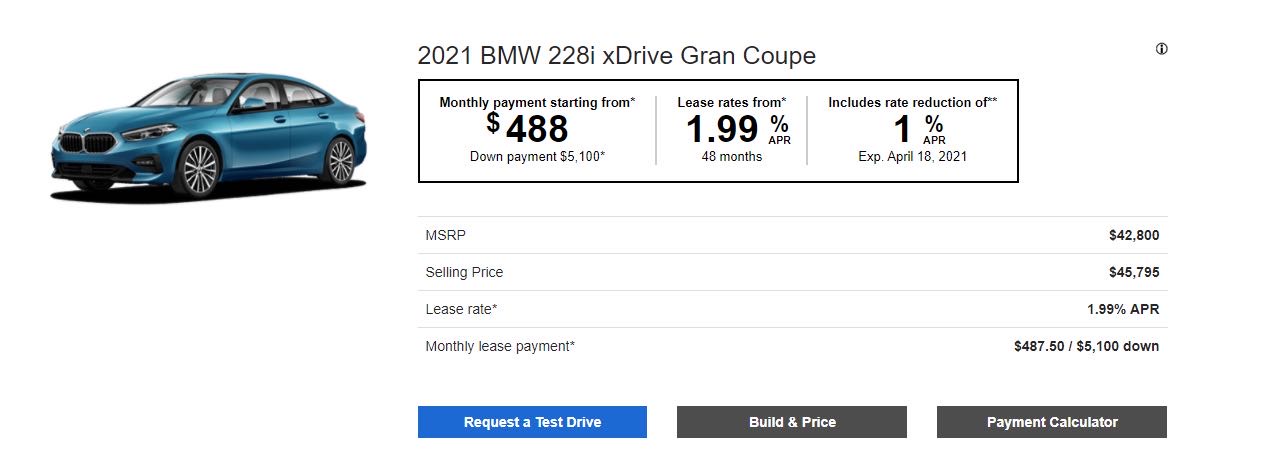Viewport: 1283px width, 471px height.
Task: Click the $45,795 selling price value
Action: pyautogui.click(x=1133, y=272)
